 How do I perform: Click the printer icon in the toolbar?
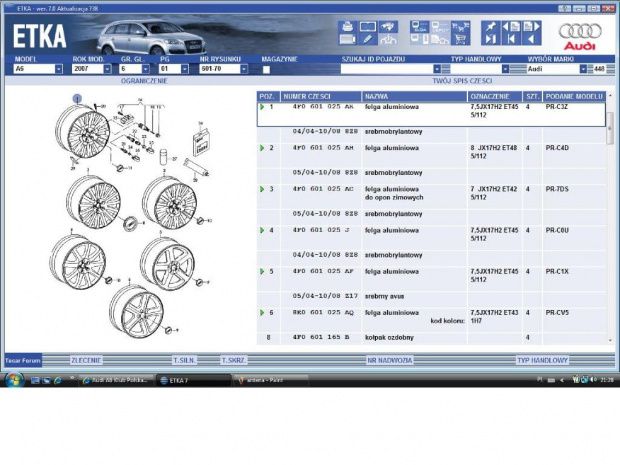(x=348, y=27)
